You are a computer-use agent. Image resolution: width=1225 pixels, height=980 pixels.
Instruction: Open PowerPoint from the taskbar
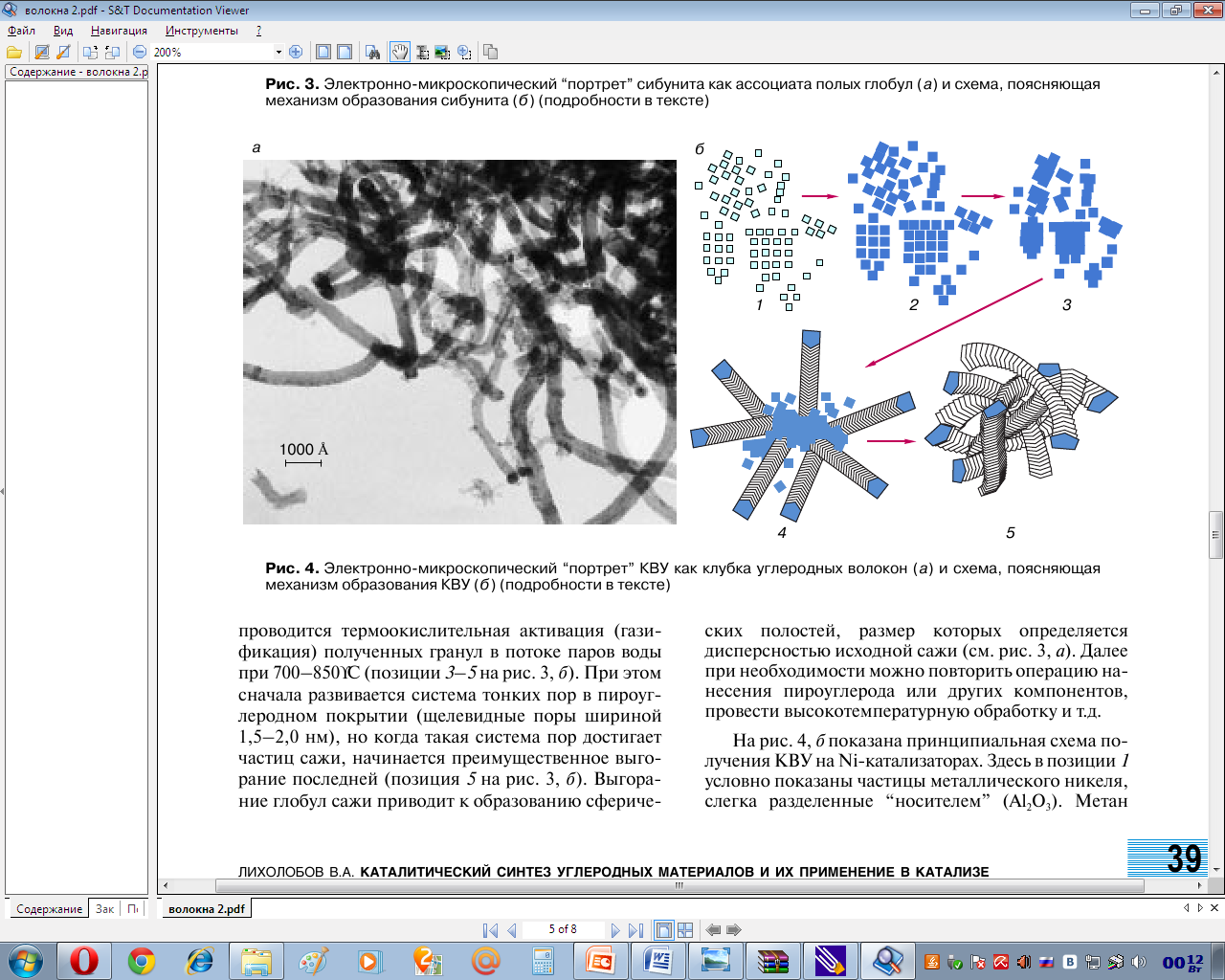tap(600, 960)
